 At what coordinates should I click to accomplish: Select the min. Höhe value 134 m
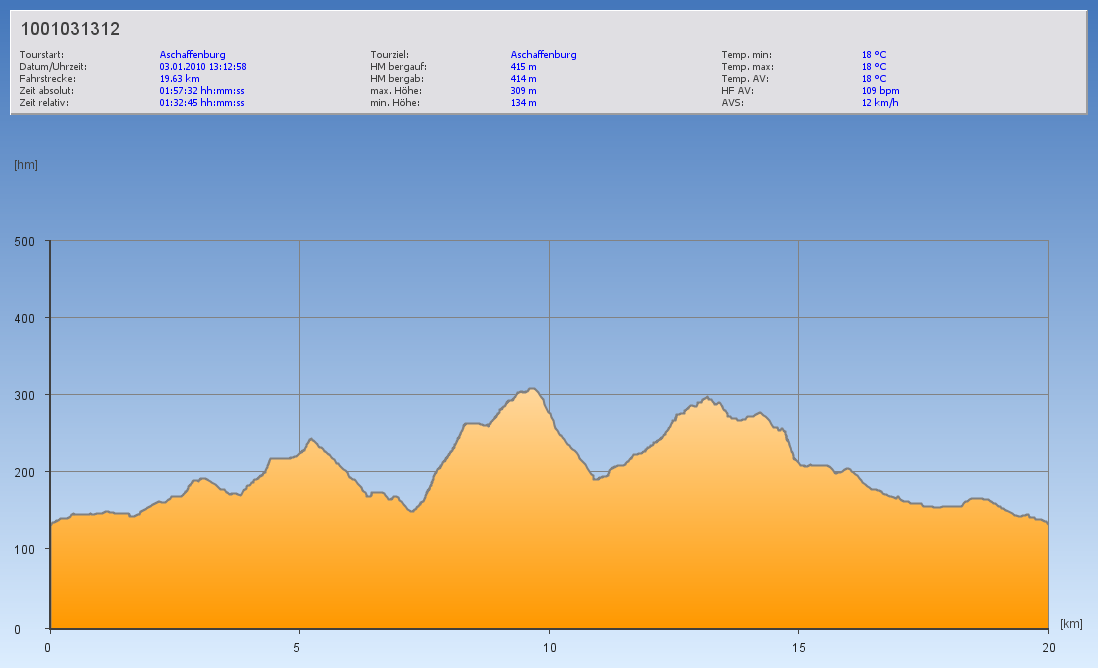(524, 102)
